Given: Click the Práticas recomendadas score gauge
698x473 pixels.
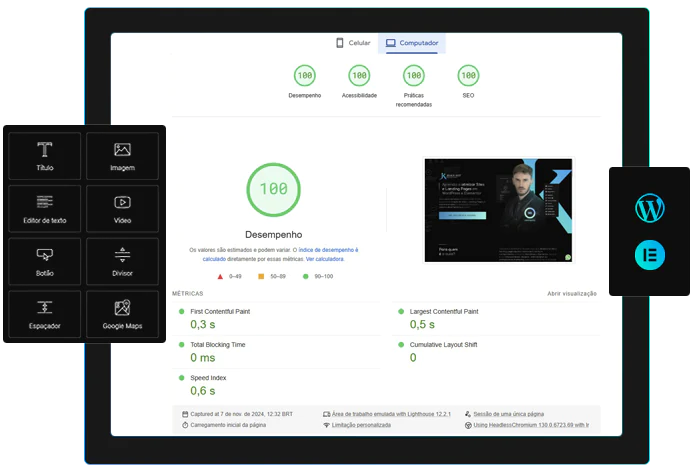Looking at the screenshot, I should [414, 76].
